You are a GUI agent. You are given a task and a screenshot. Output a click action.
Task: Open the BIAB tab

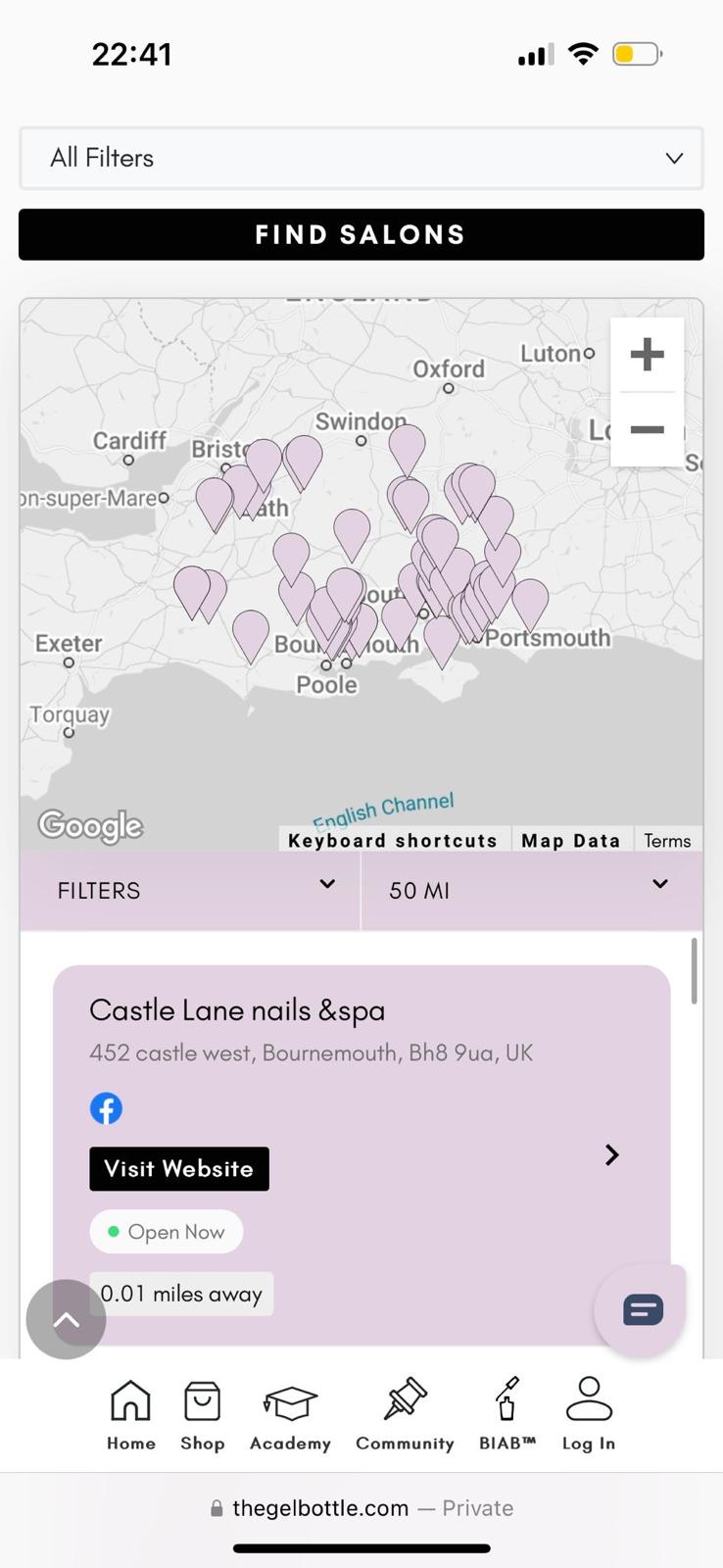(x=507, y=1414)
